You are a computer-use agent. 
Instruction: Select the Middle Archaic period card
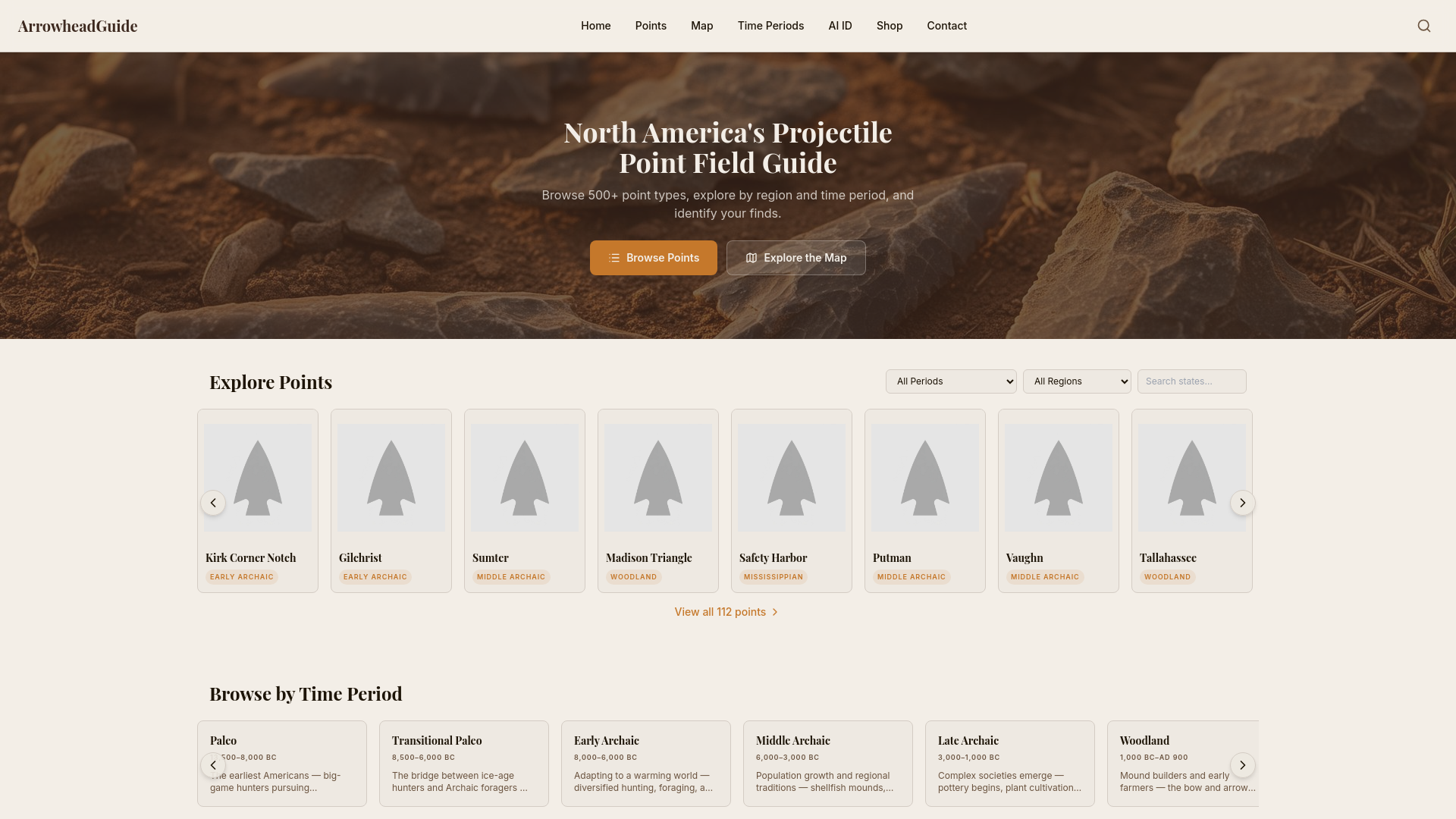click(x=828, y=763)
